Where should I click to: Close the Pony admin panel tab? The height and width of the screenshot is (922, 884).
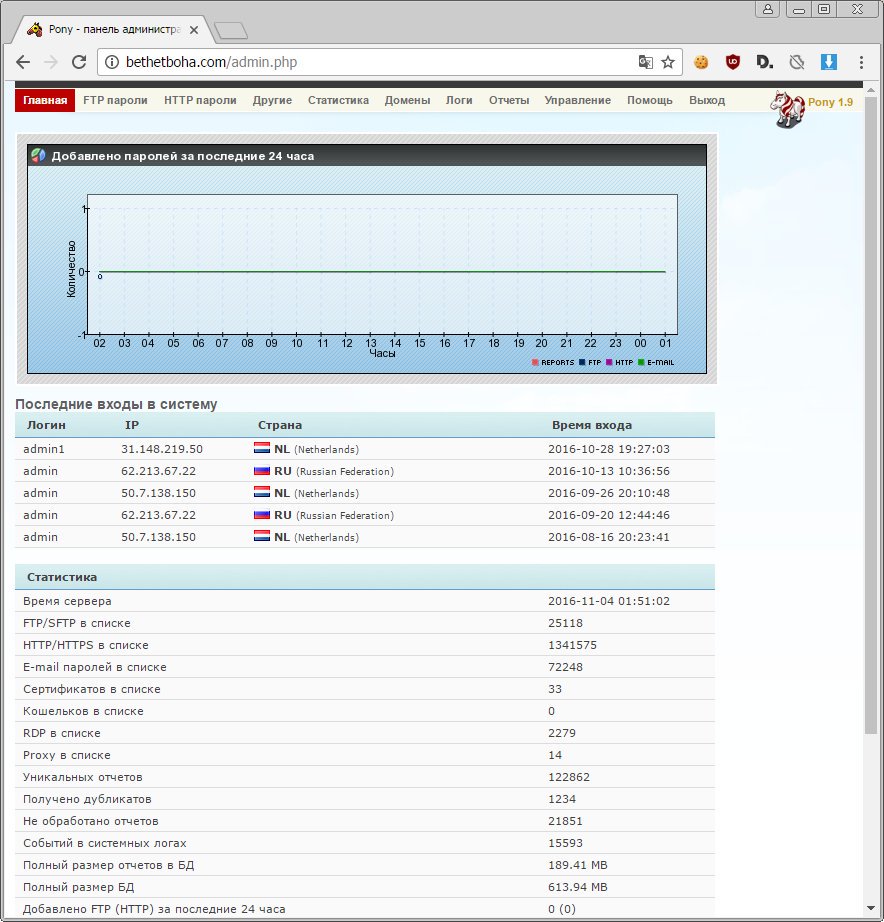click(x=194, y=29)
